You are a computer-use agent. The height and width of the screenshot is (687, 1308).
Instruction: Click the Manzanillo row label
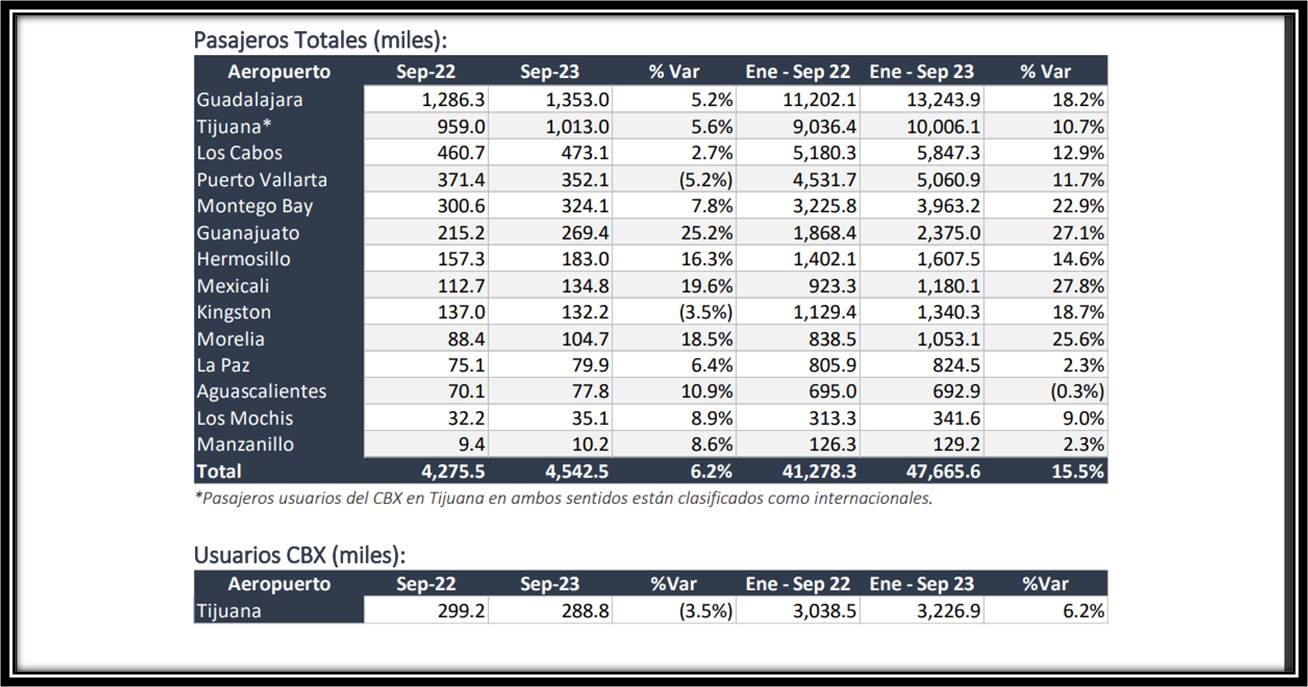246,444
